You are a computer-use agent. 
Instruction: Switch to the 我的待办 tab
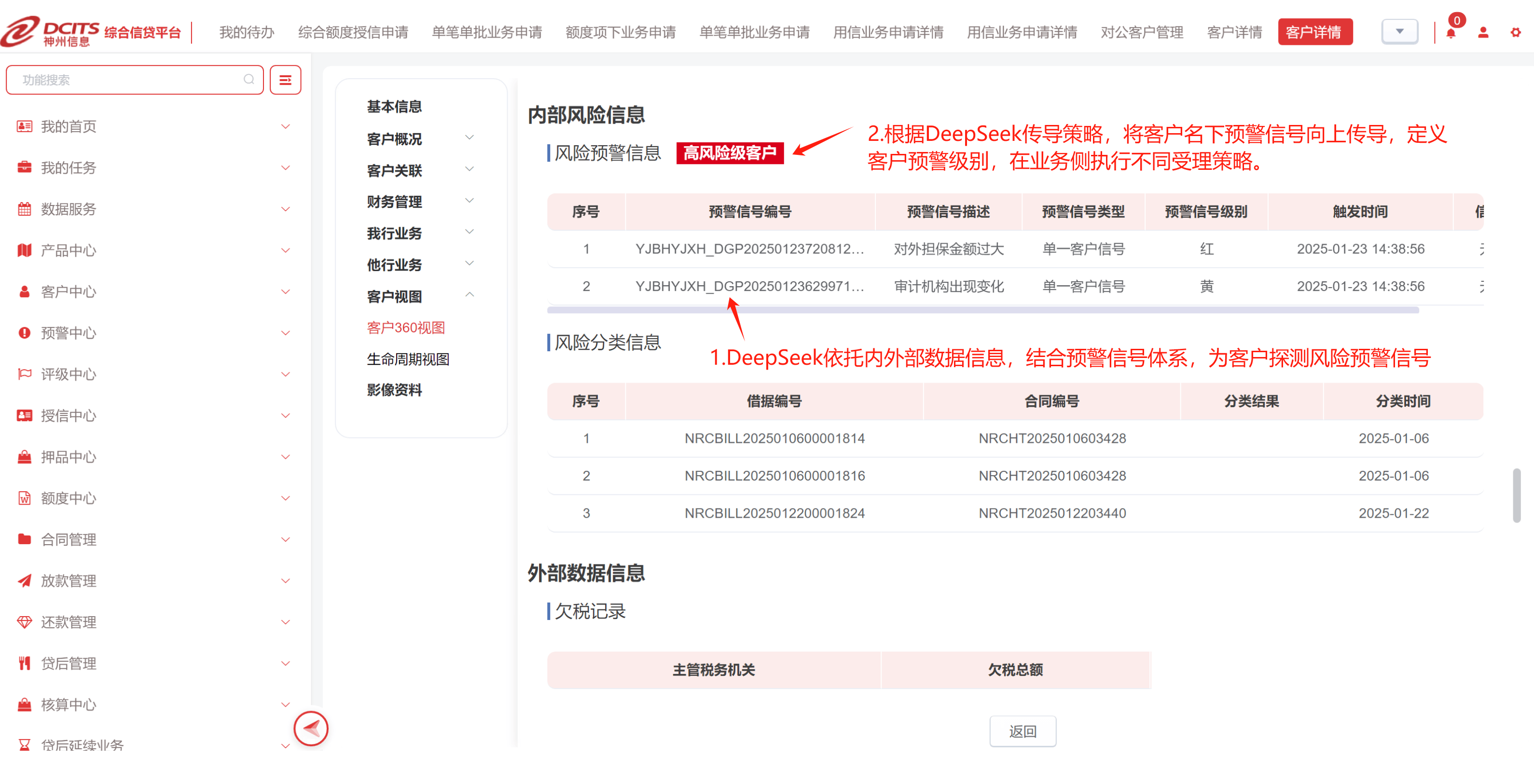point(247,32)
